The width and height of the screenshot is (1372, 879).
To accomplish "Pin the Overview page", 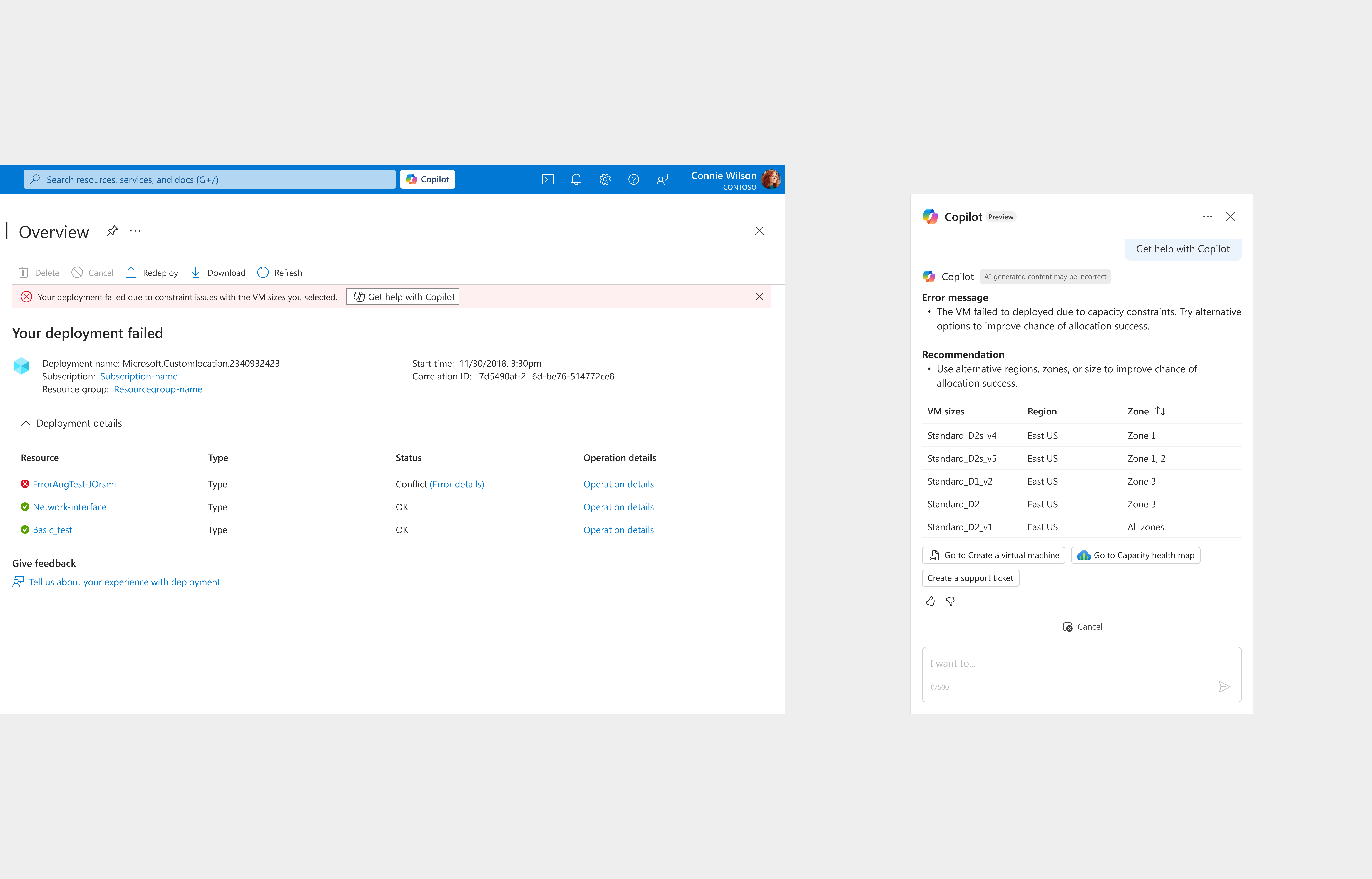I will [112, 231].
